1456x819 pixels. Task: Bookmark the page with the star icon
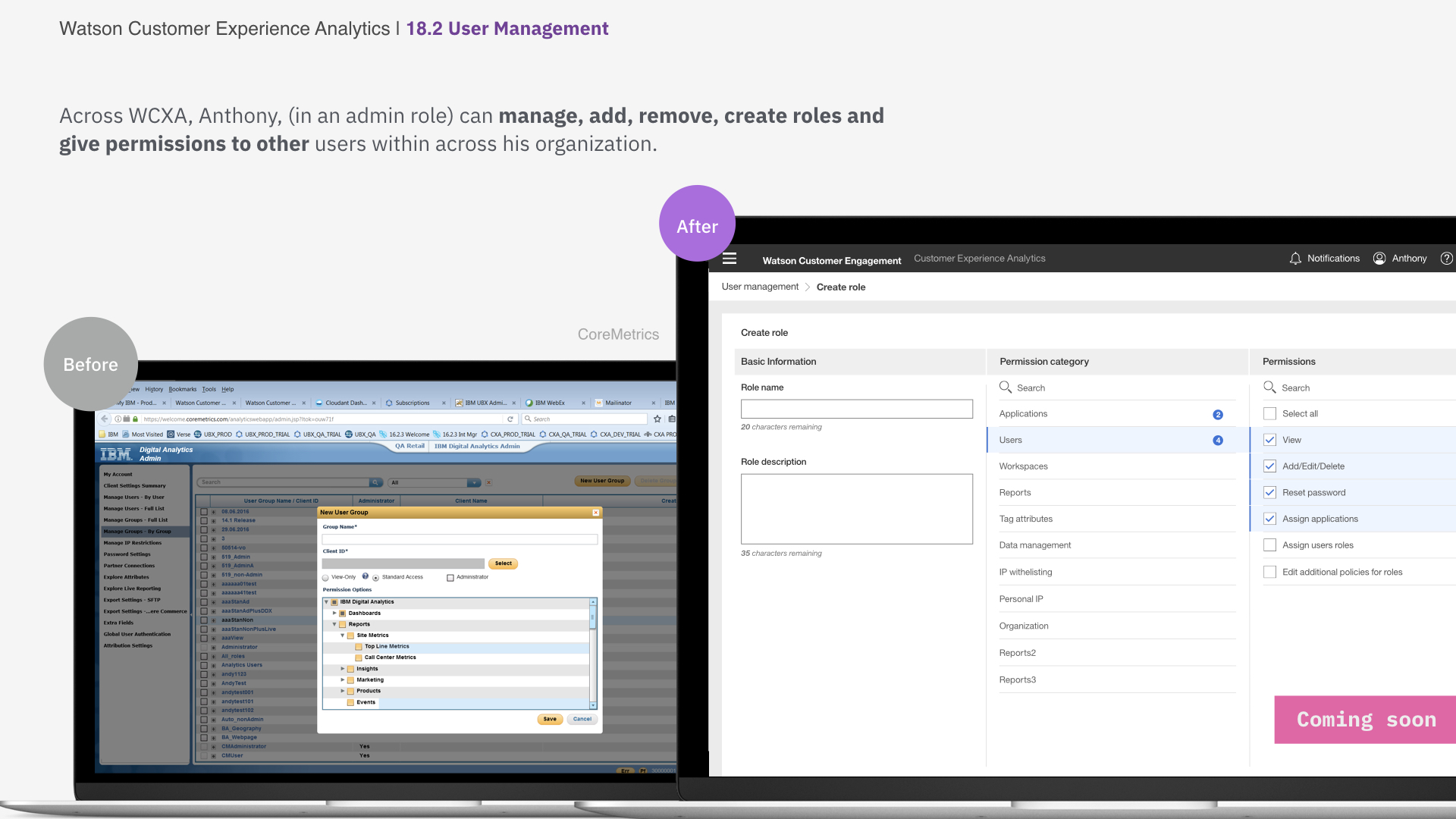point(657,419)
